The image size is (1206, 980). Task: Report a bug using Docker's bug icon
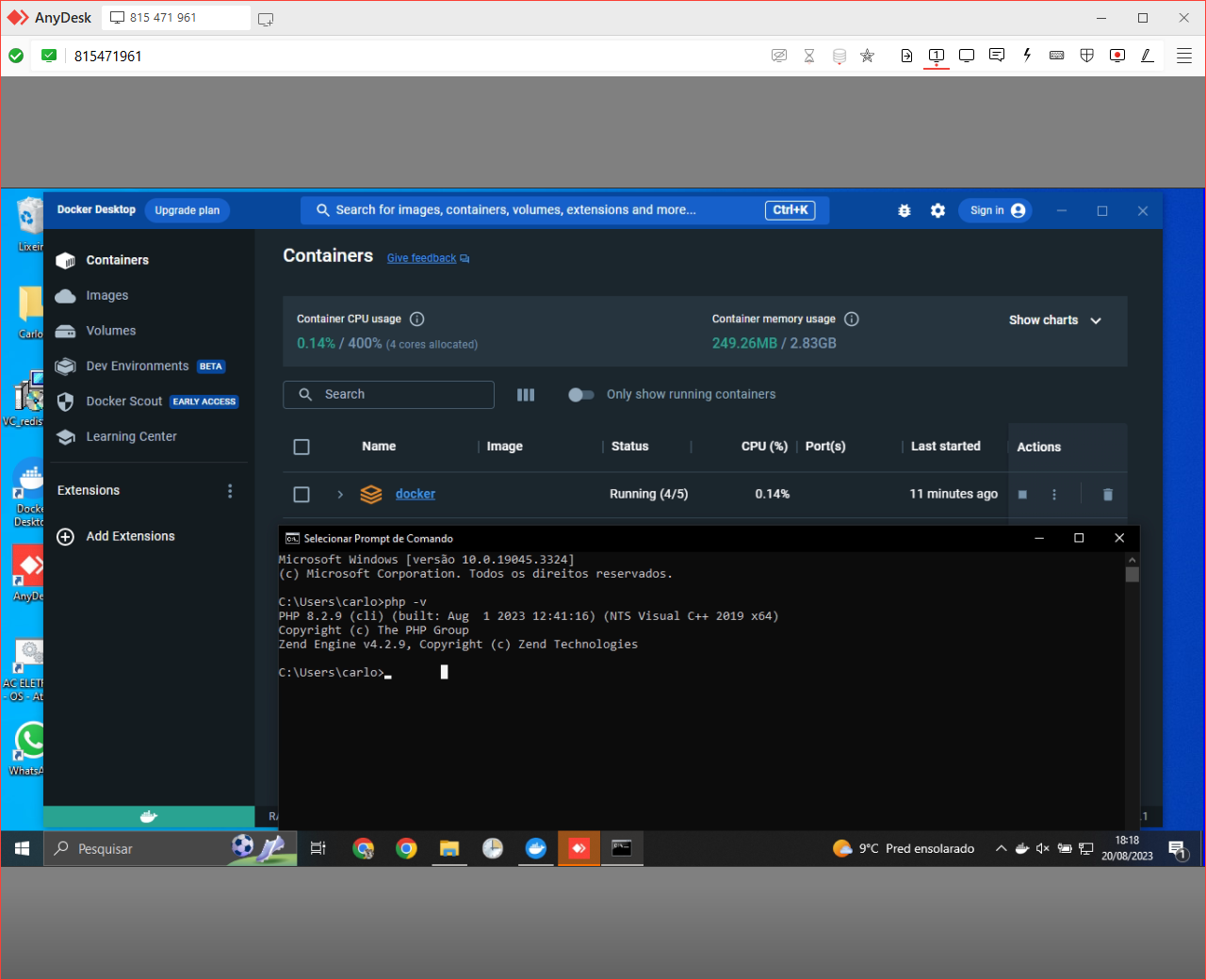coord(904,210)
